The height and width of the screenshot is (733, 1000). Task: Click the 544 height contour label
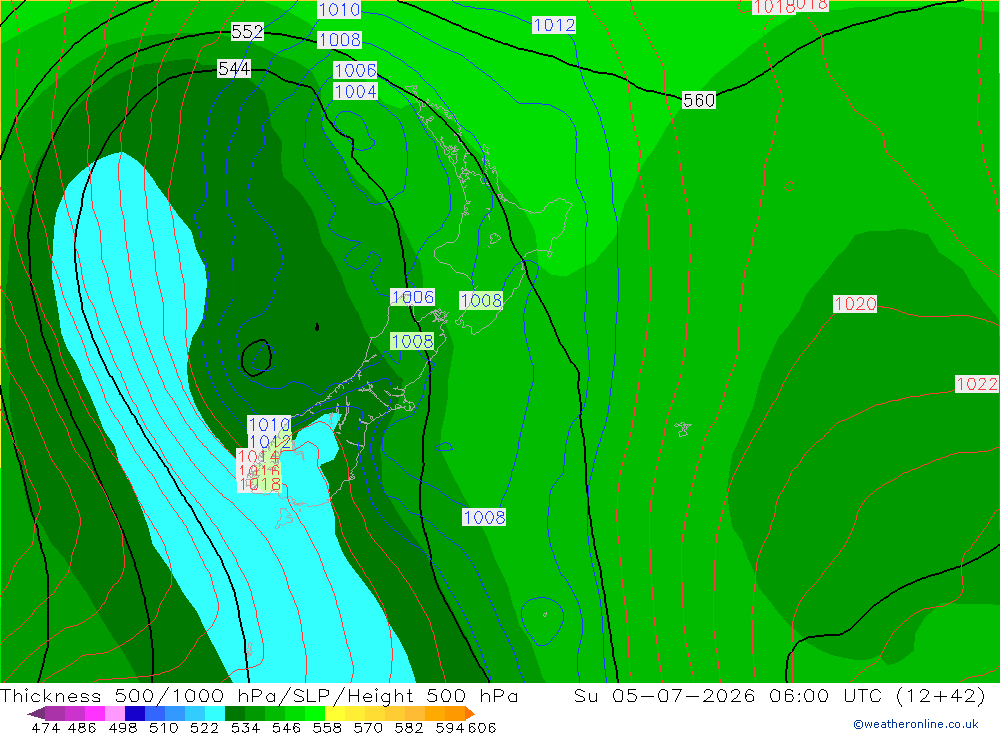(233, 68)
